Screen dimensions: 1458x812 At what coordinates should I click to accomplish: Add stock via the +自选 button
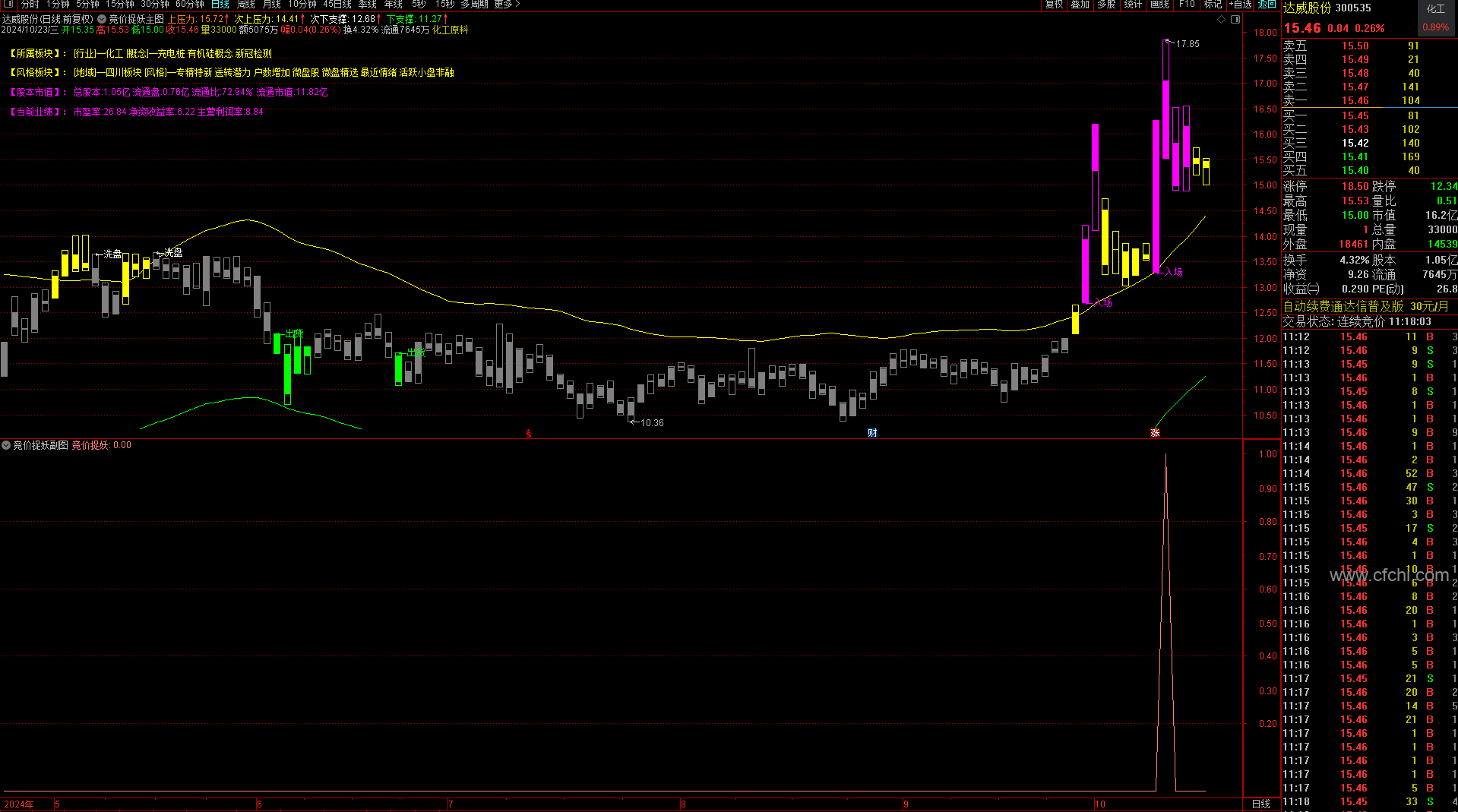tap(1241, 5)
